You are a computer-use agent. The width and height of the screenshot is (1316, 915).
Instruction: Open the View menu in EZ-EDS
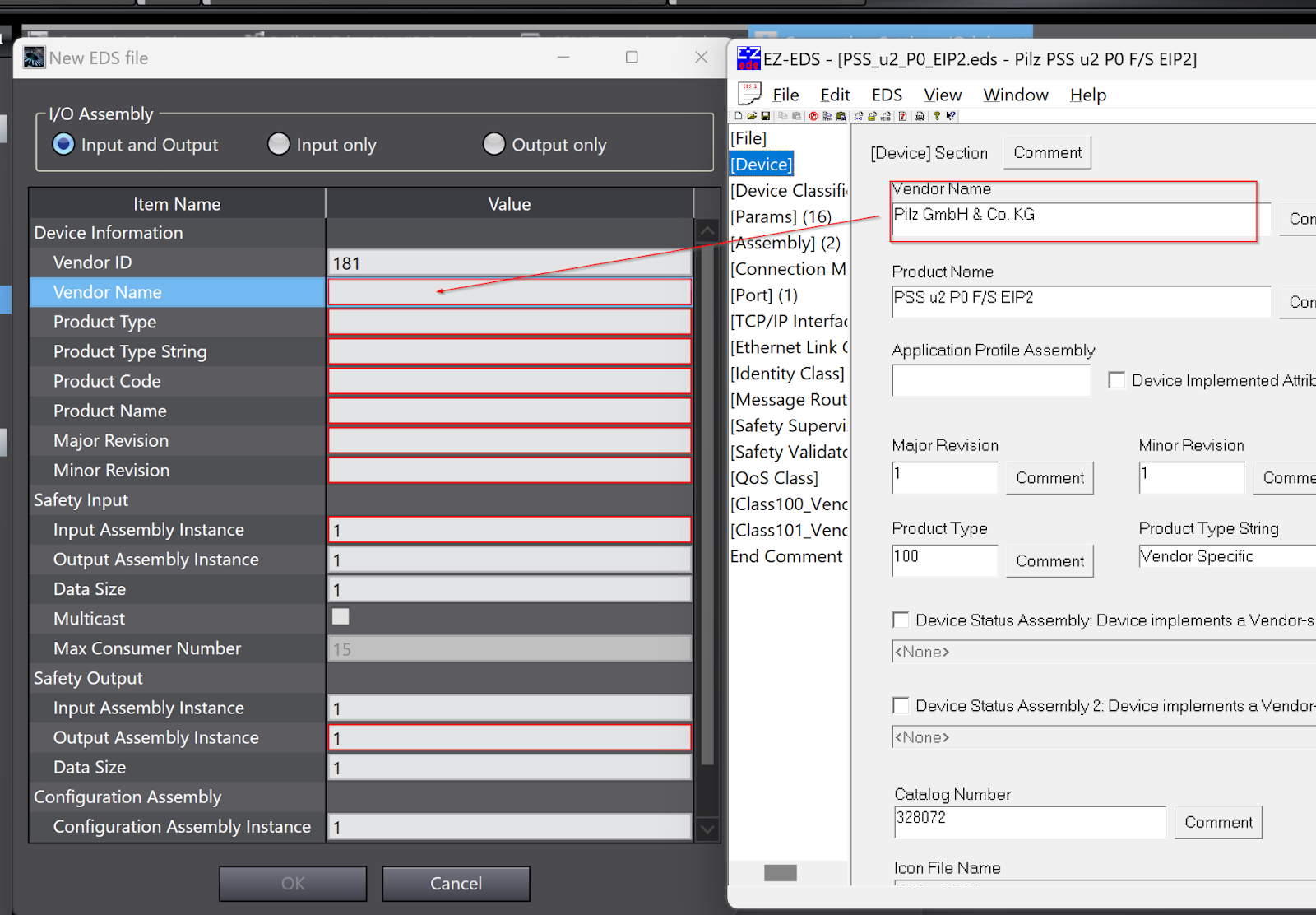click(x=943, y=95)
